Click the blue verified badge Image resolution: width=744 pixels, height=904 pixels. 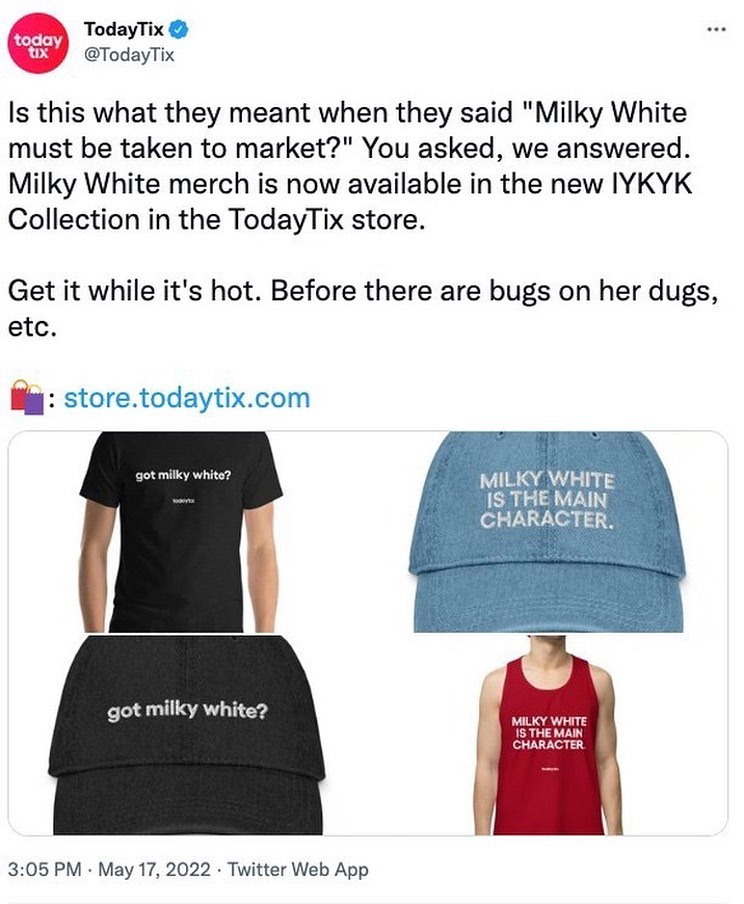[x=178, y=29]
